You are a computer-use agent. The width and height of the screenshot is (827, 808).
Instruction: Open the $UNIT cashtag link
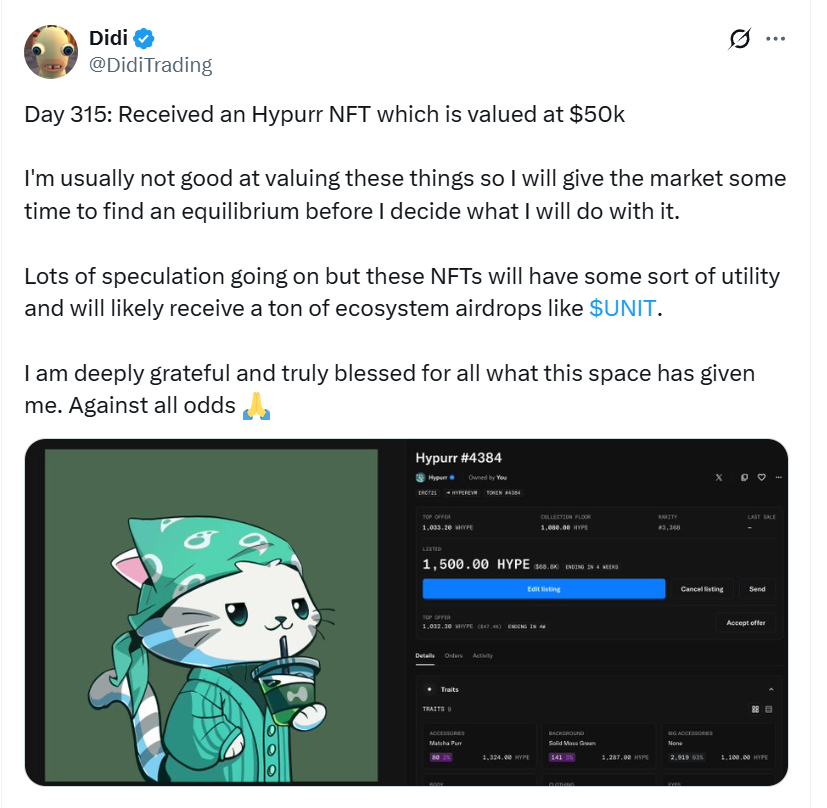point(624,308)
